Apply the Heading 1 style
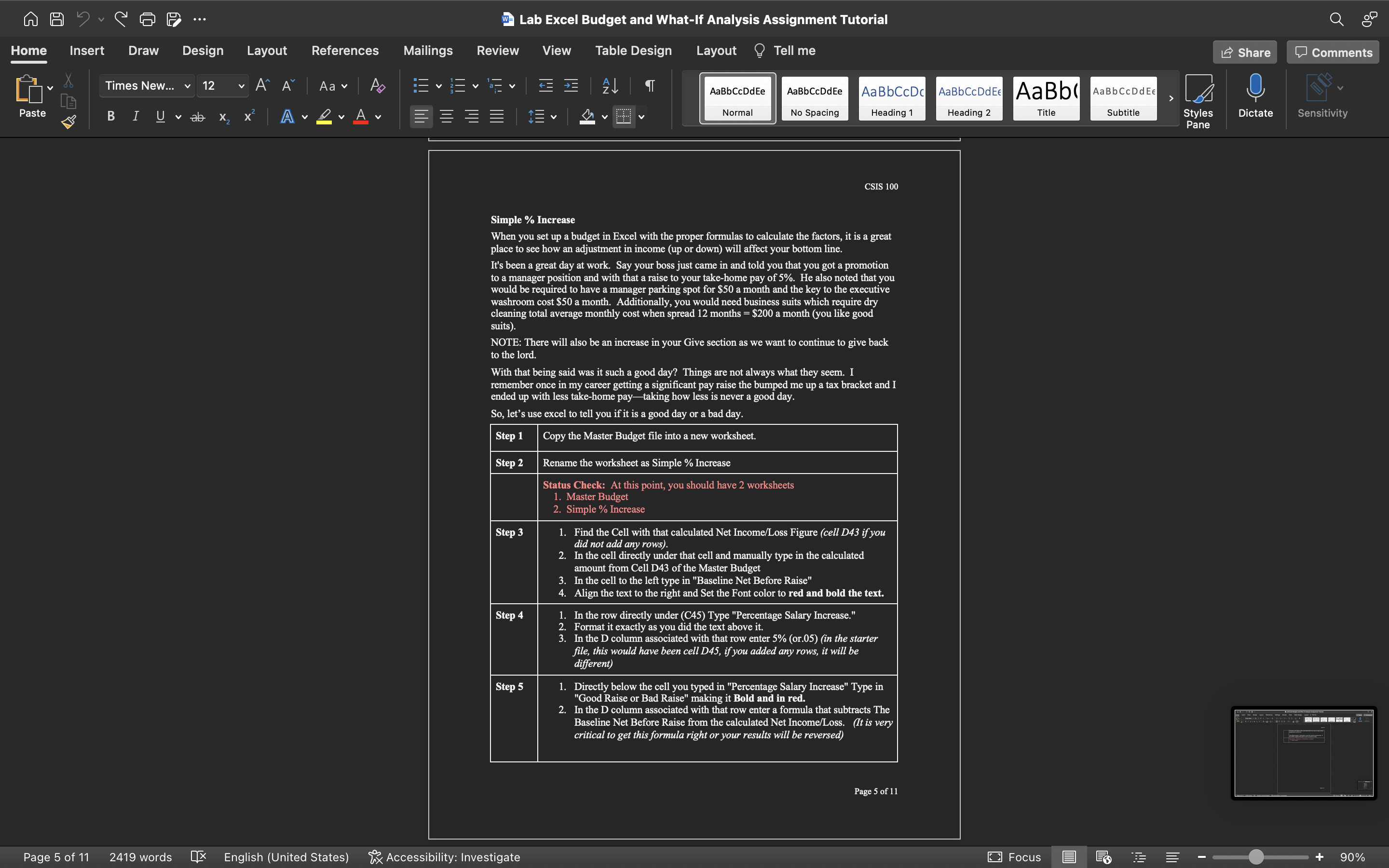Screen dimensions: 1389x868 891,98
